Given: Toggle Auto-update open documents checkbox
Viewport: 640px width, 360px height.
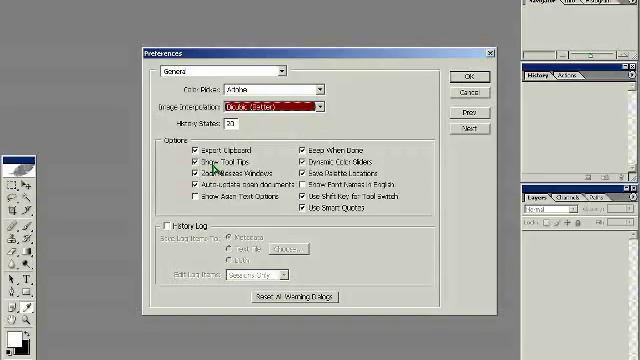Looking at the screenshot, I should 195,184.
